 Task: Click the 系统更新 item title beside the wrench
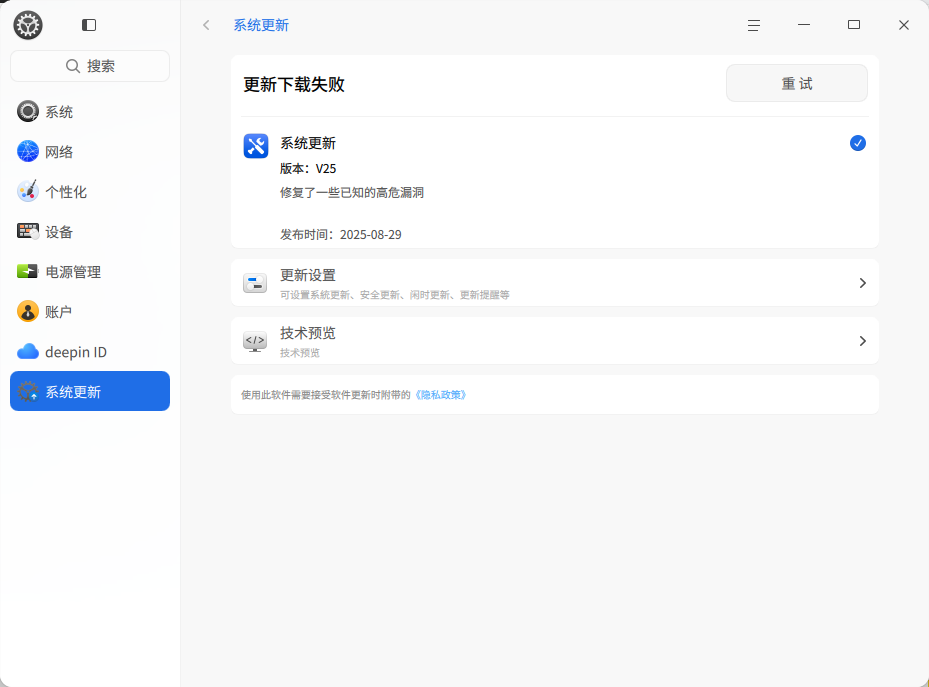click(308, 143)
